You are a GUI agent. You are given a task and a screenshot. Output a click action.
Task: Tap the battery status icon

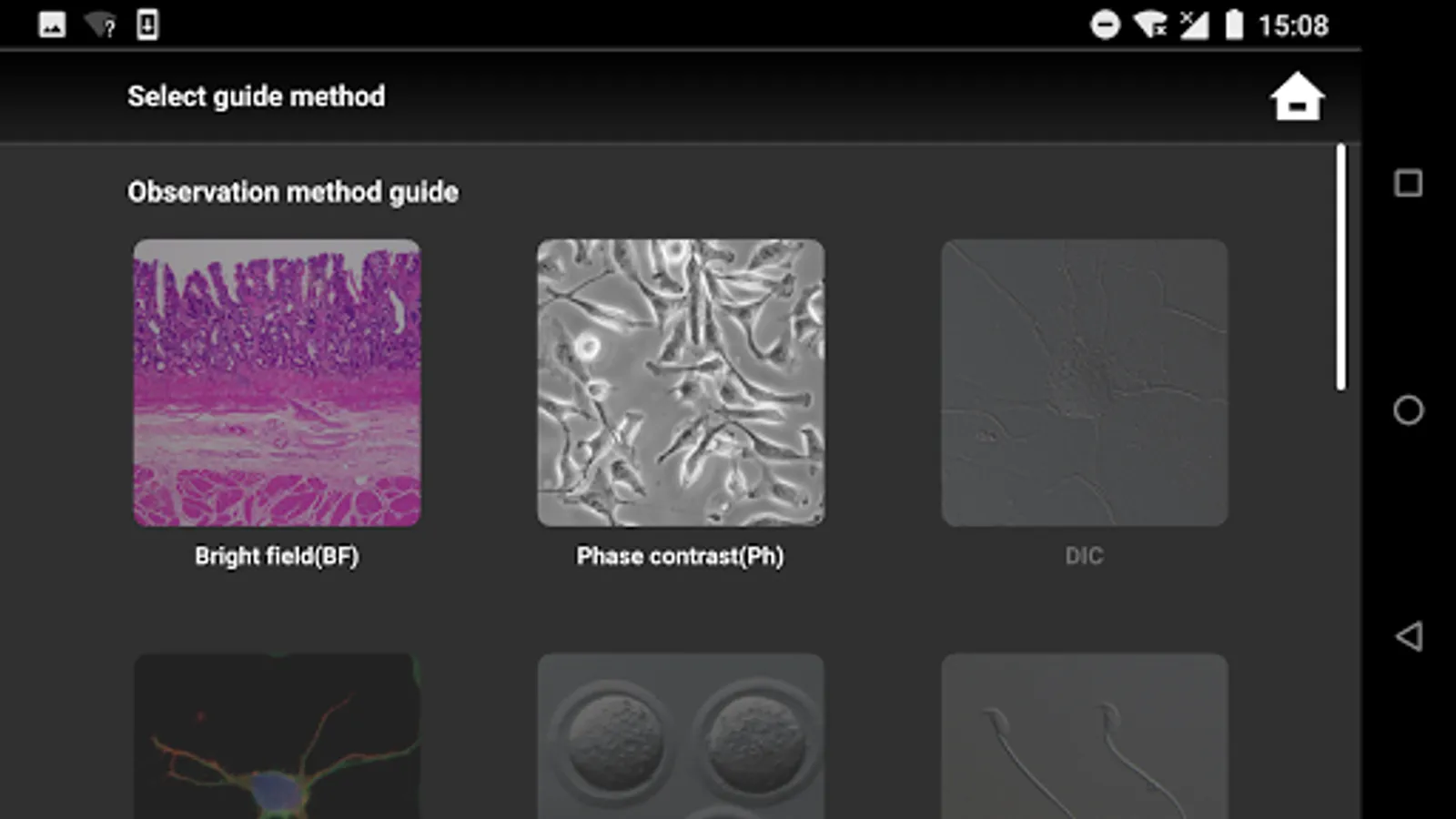pyautogui.click(x=1233, y=25)
